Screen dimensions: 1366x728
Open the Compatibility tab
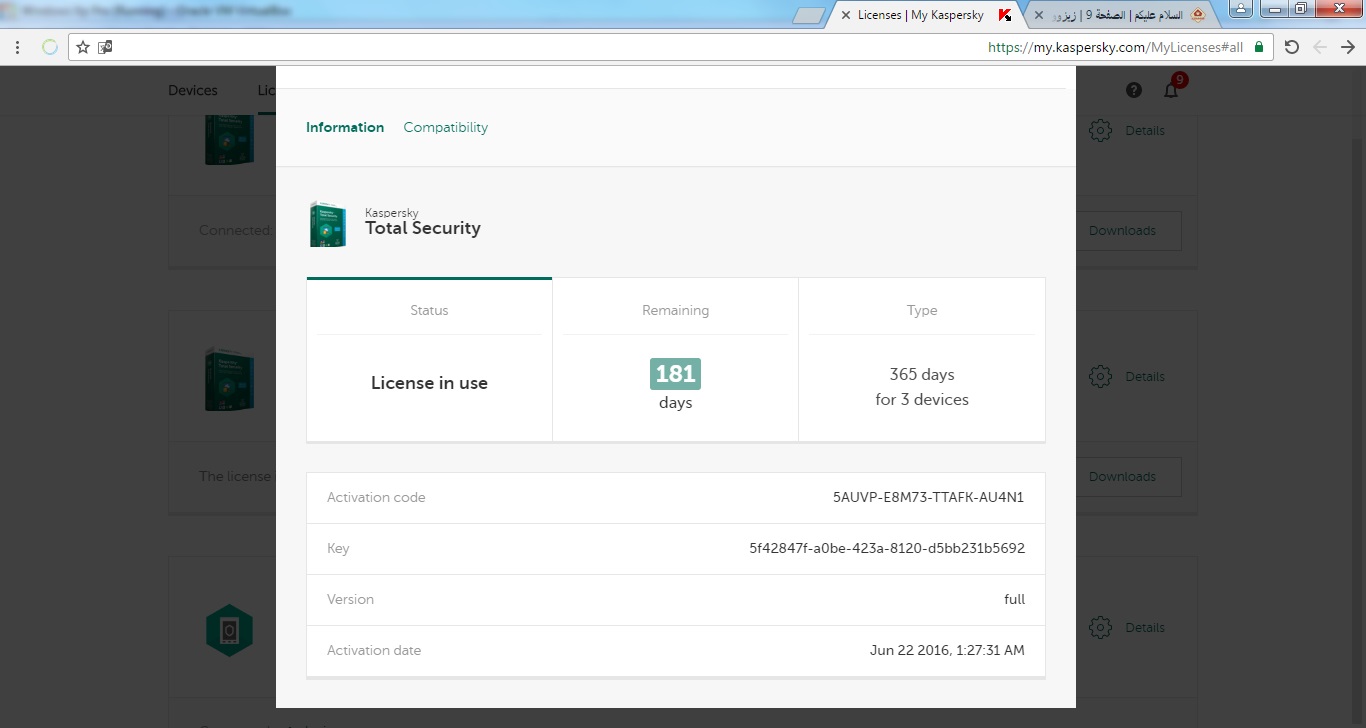click(x=445, y=127)
